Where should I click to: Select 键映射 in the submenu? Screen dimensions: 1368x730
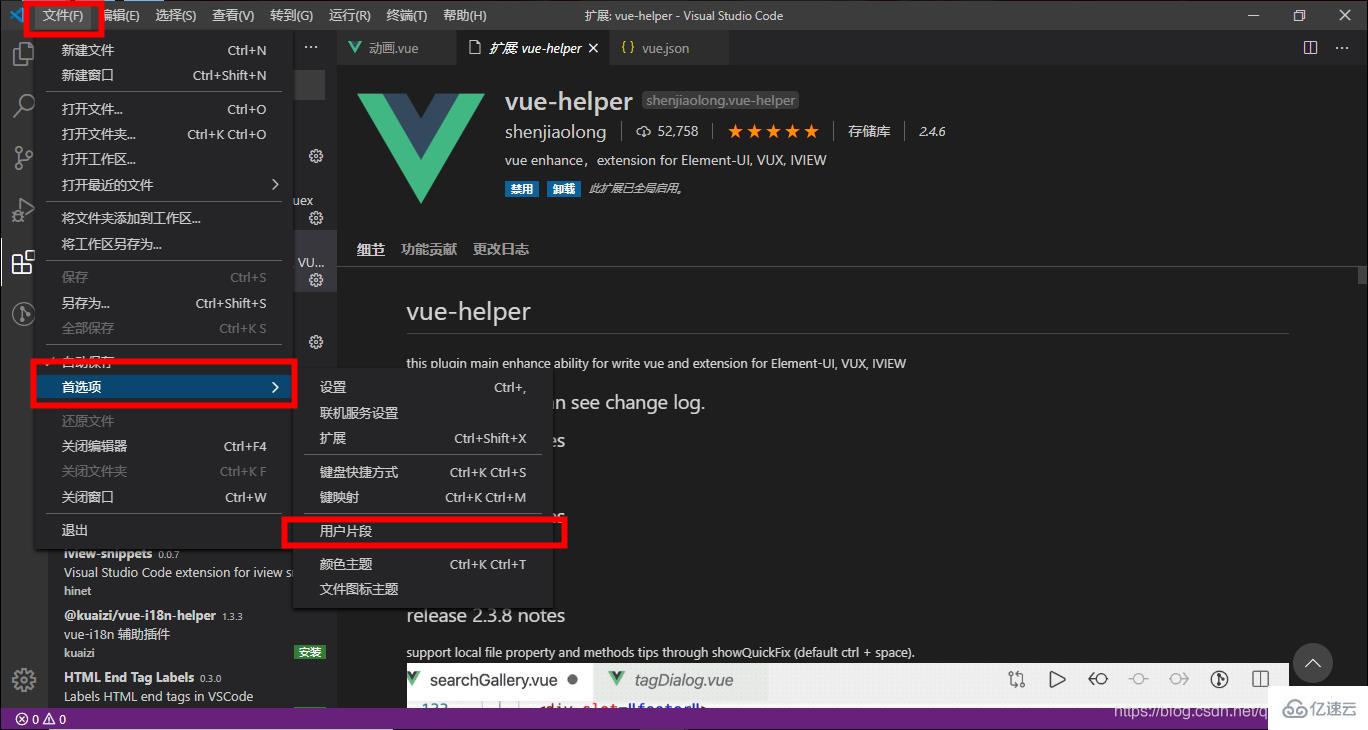pos(423,497)
